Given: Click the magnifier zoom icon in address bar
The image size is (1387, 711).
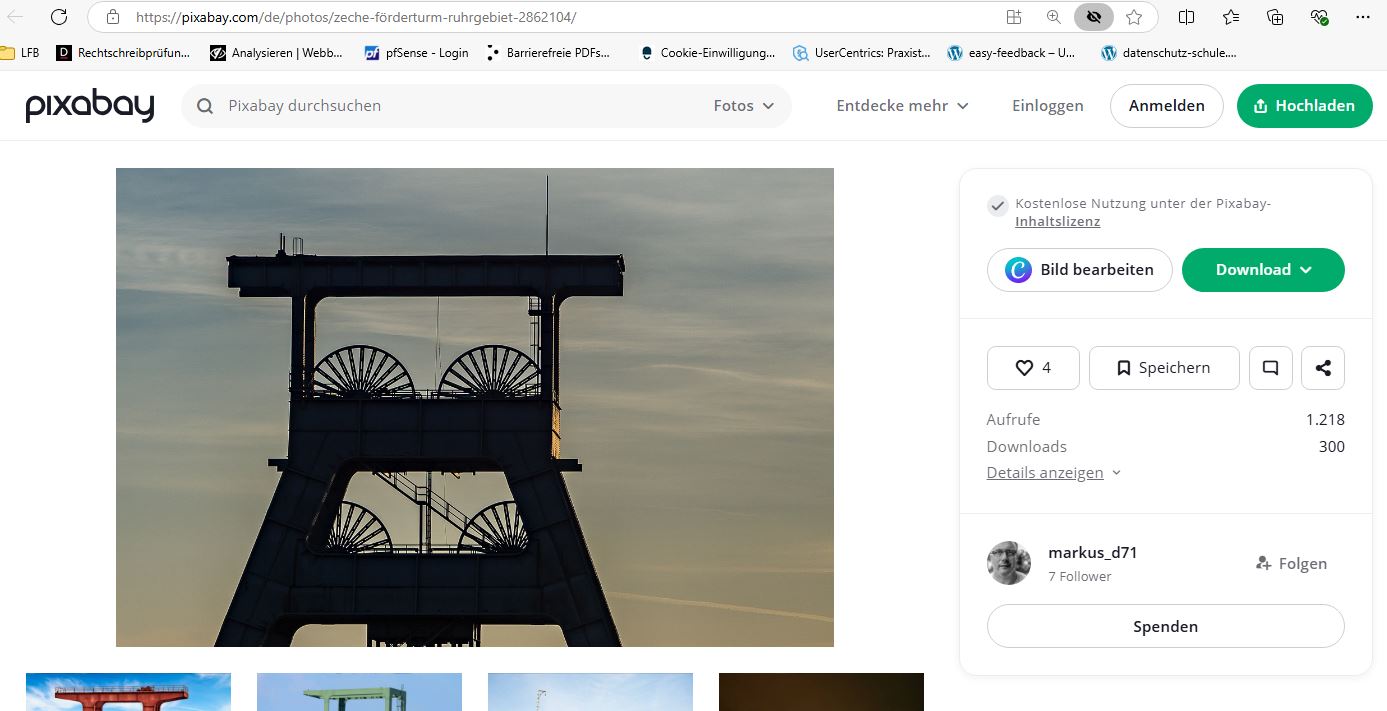Looking at the screenshot, I should [1054, 17].
